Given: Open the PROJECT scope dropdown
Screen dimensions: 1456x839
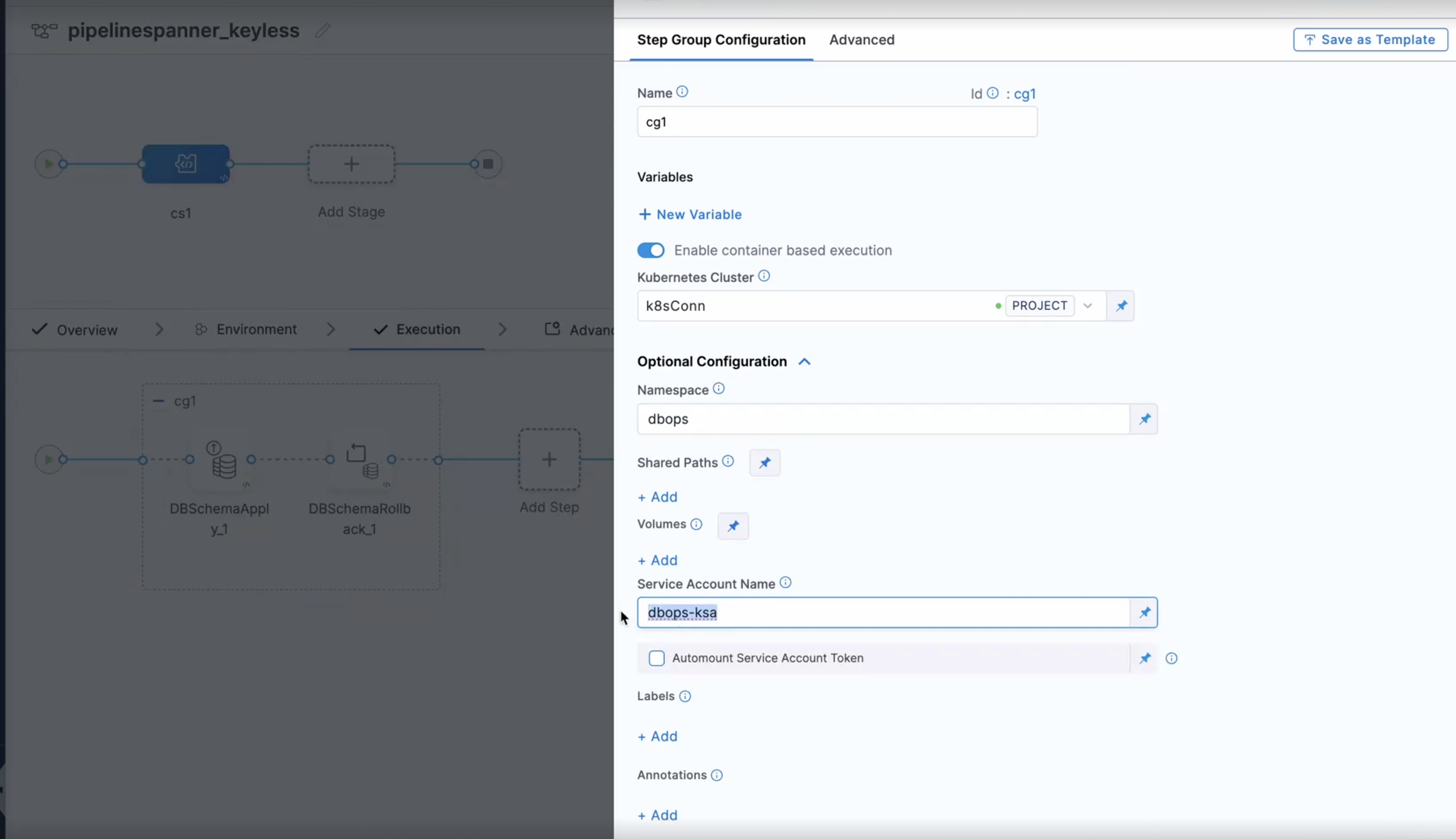Looking at the screenshot, I should coord(1088,305).
